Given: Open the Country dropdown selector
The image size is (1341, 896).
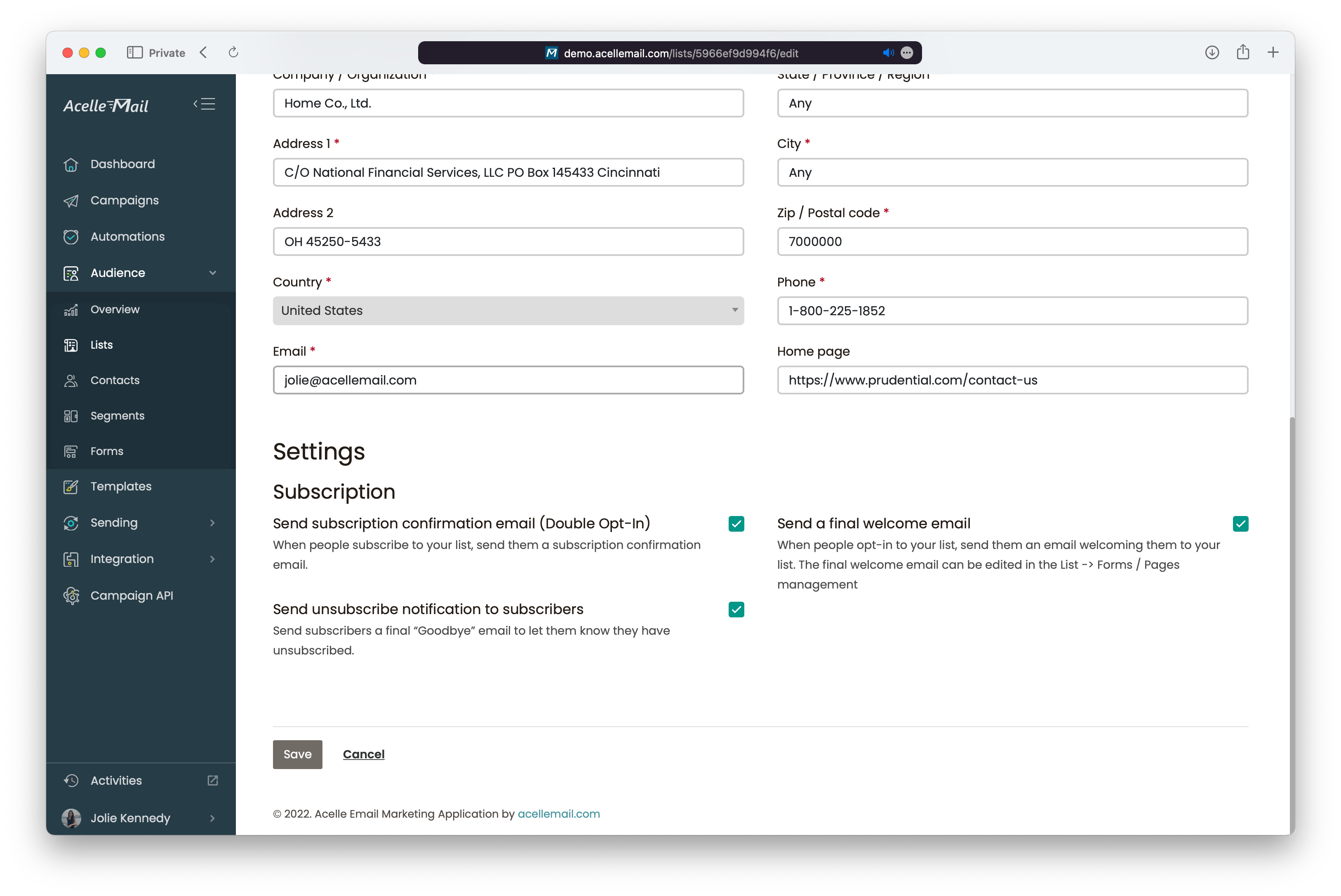Looking at the screenshot, I should 507,310.
